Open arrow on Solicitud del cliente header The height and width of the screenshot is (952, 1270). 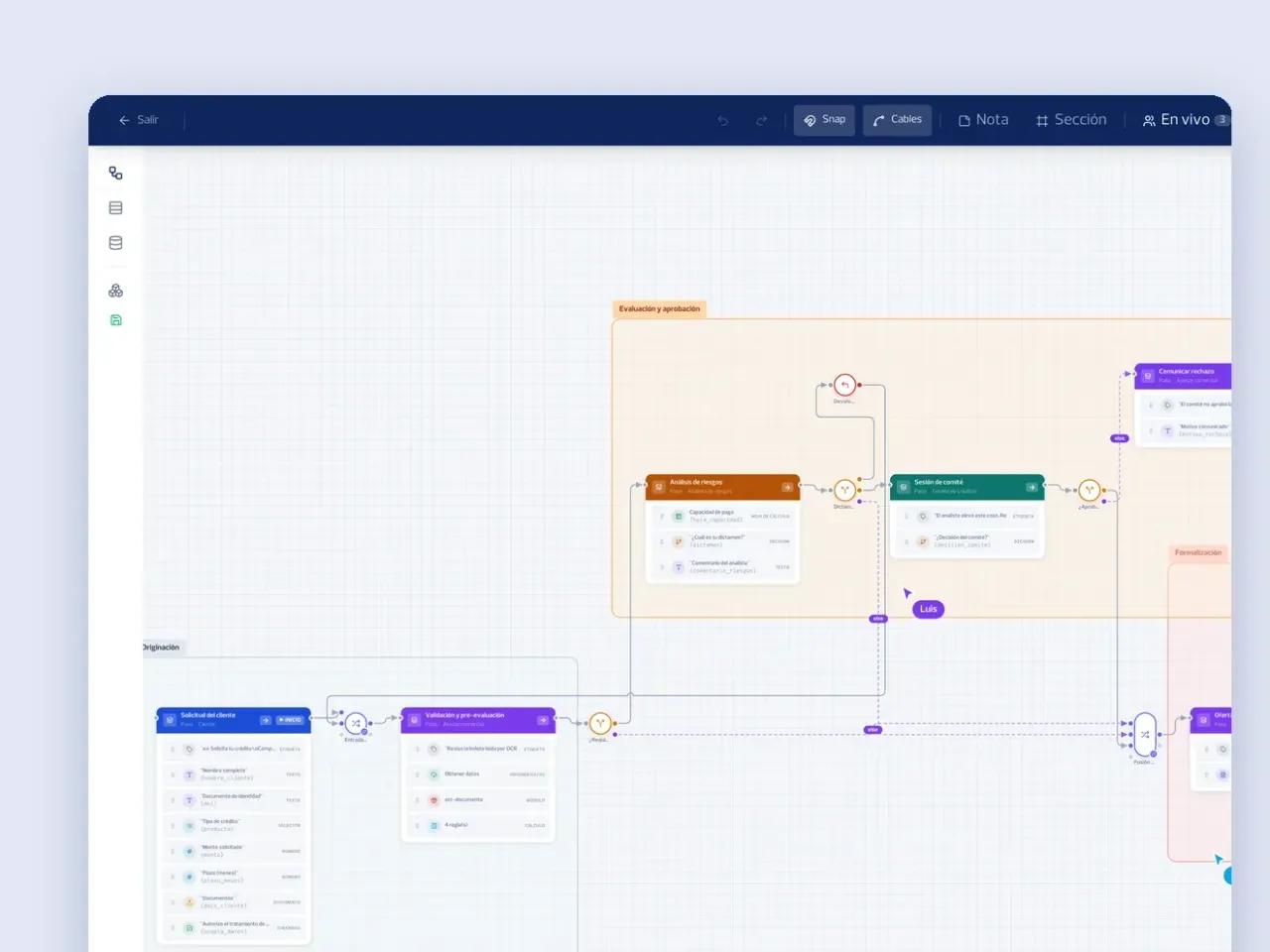[265, 720]
